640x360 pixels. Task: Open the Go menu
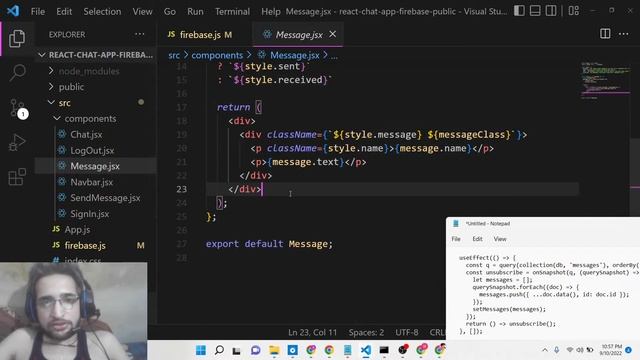(x=170, y=11)
